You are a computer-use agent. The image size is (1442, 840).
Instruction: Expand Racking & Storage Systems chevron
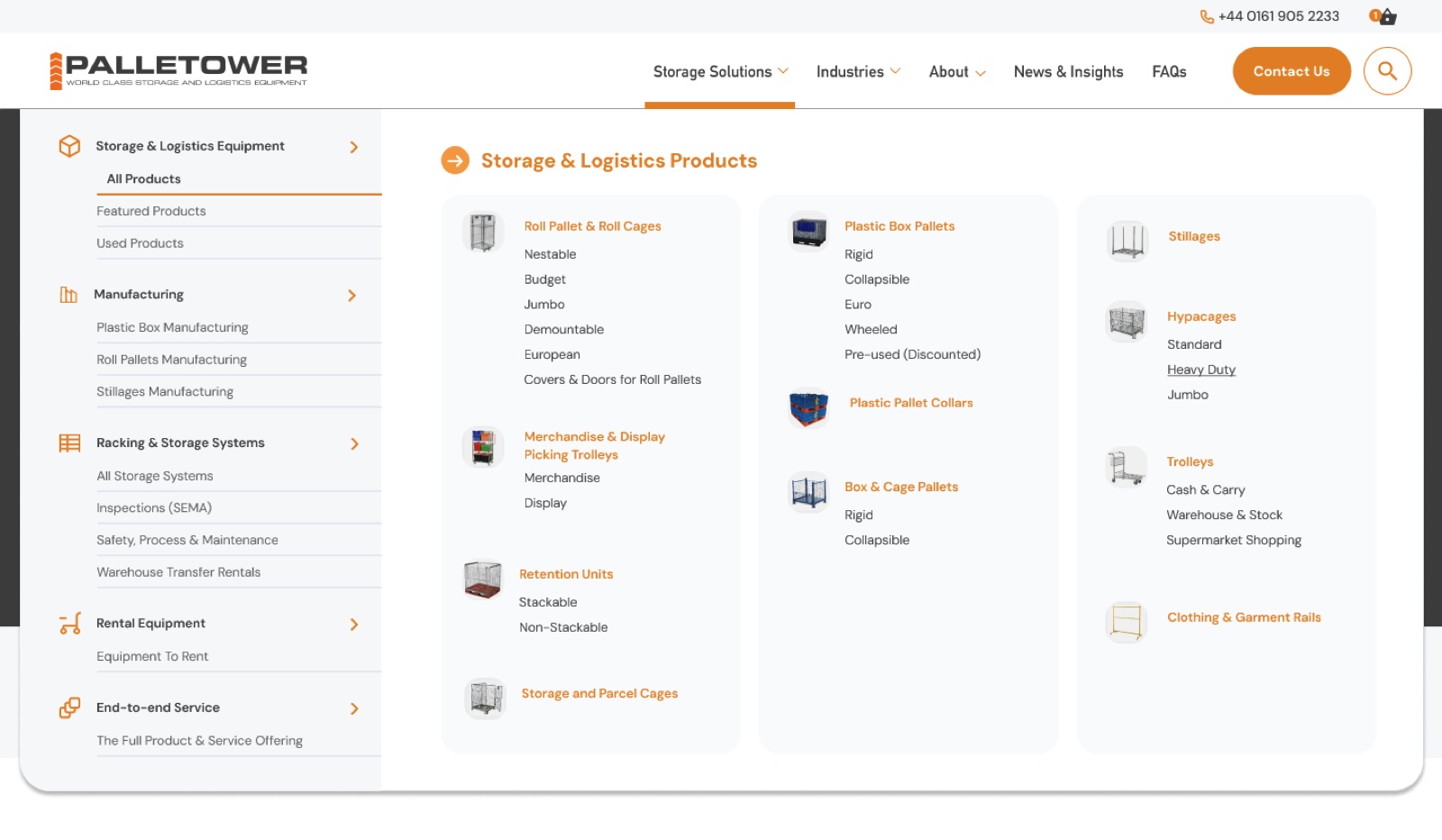[x=354, y=444]
